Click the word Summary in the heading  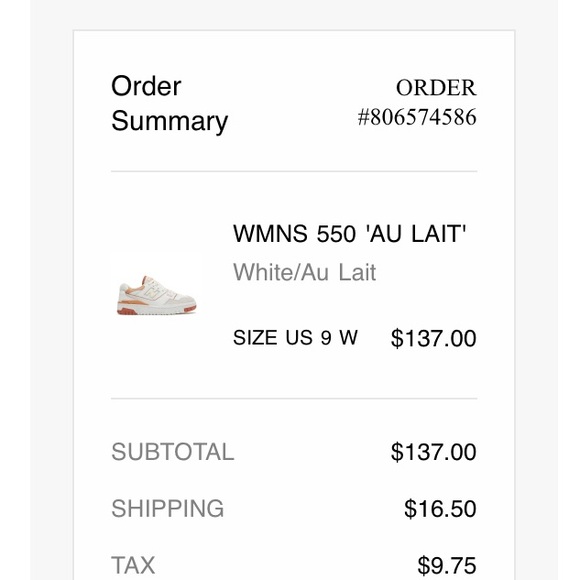(x=169, y=121)
